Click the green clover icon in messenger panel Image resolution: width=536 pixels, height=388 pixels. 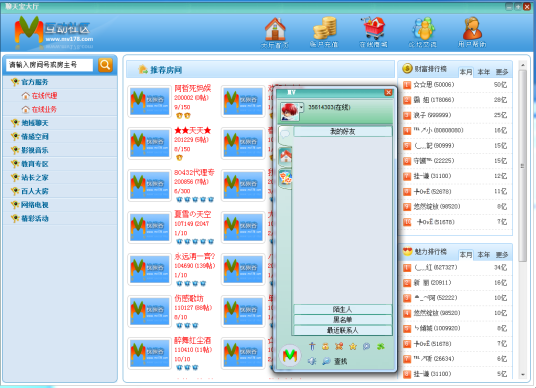(x=380, y=347)
